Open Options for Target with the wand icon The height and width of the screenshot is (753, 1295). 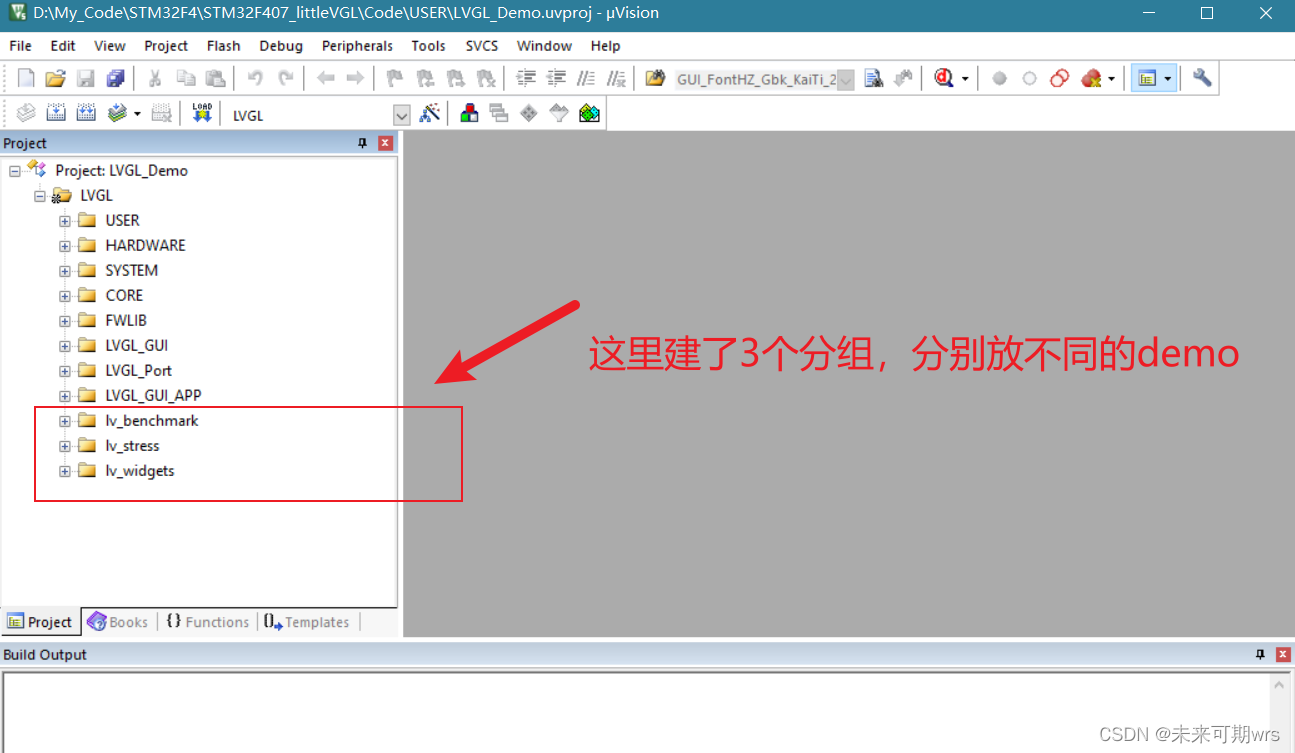pyautogui.click(x=430, y=113)
